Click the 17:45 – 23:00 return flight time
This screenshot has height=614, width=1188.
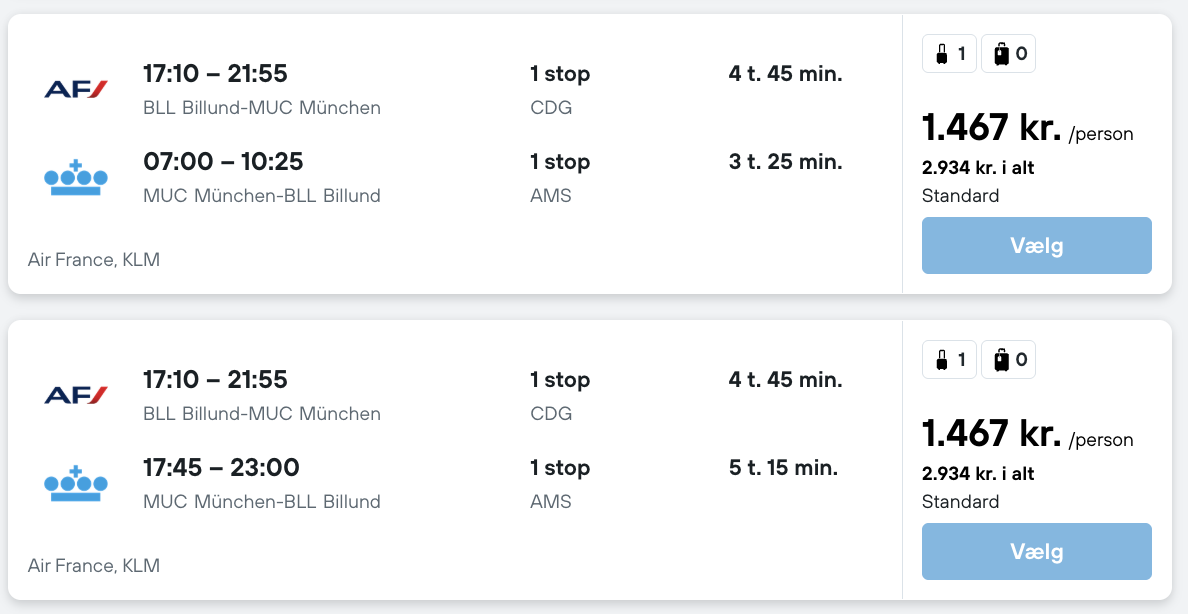coord(221,468)
